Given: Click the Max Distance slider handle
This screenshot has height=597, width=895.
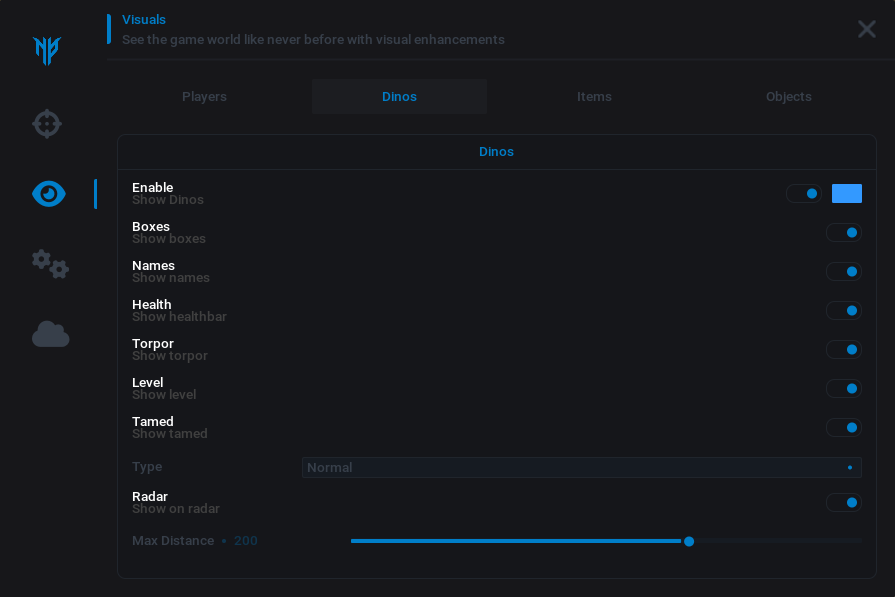Looking at the screenshot, I should (689, 541).
